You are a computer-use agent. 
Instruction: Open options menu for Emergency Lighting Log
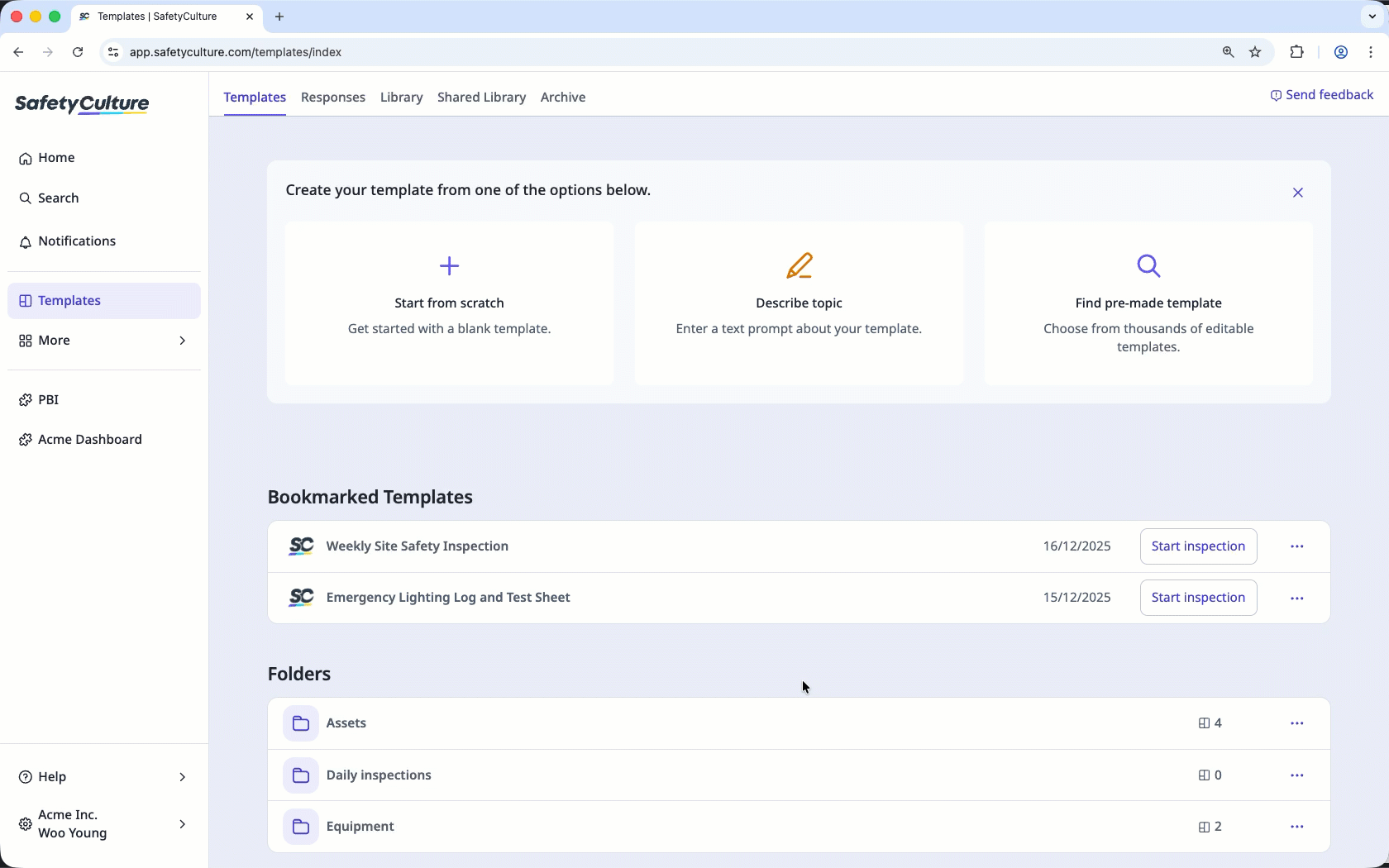[1297, 598]
